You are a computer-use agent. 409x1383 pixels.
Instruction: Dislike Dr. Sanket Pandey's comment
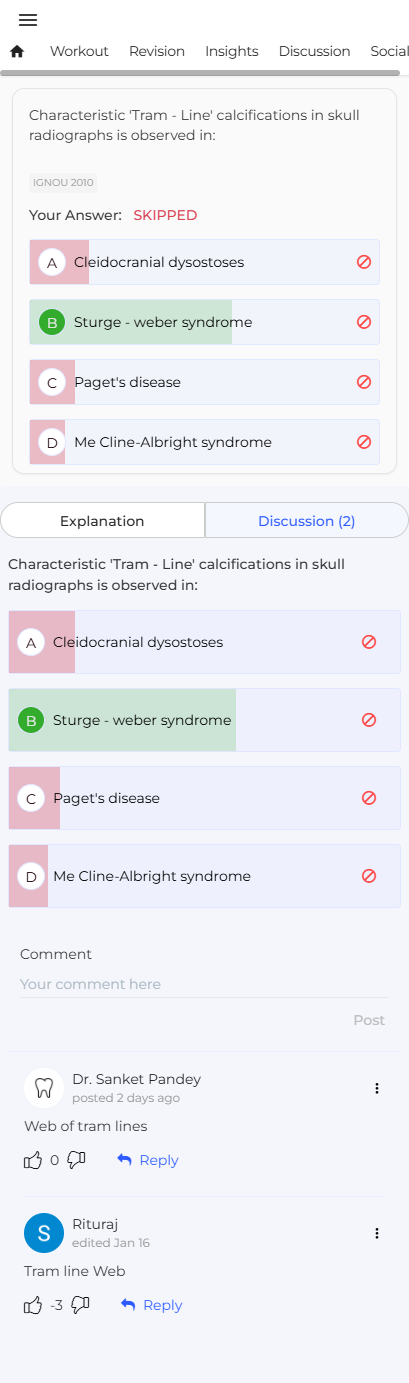click(x=76, y=1160)
